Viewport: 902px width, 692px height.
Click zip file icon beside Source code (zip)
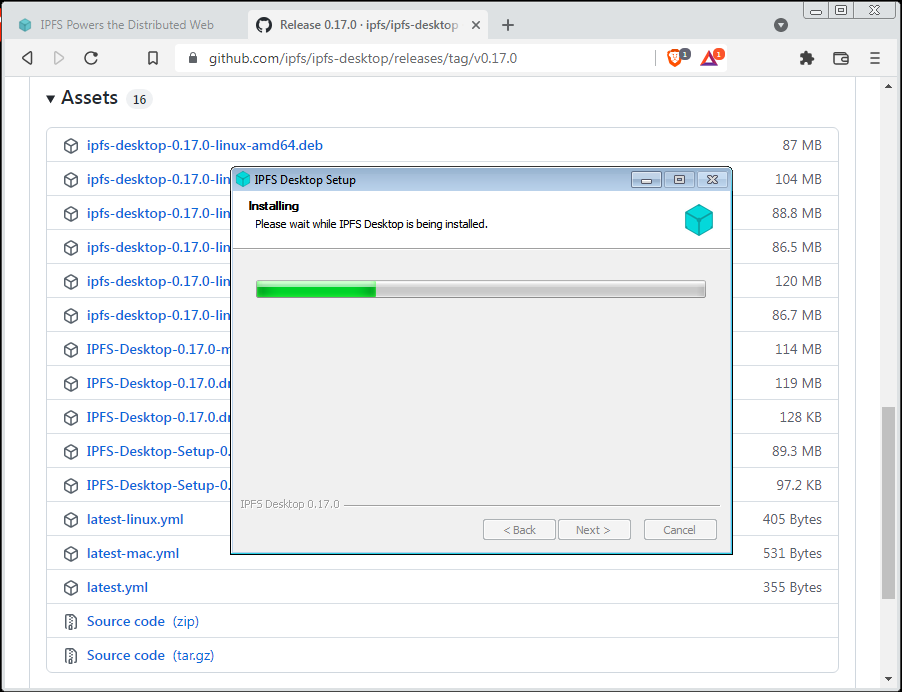[x=71, y=621]
